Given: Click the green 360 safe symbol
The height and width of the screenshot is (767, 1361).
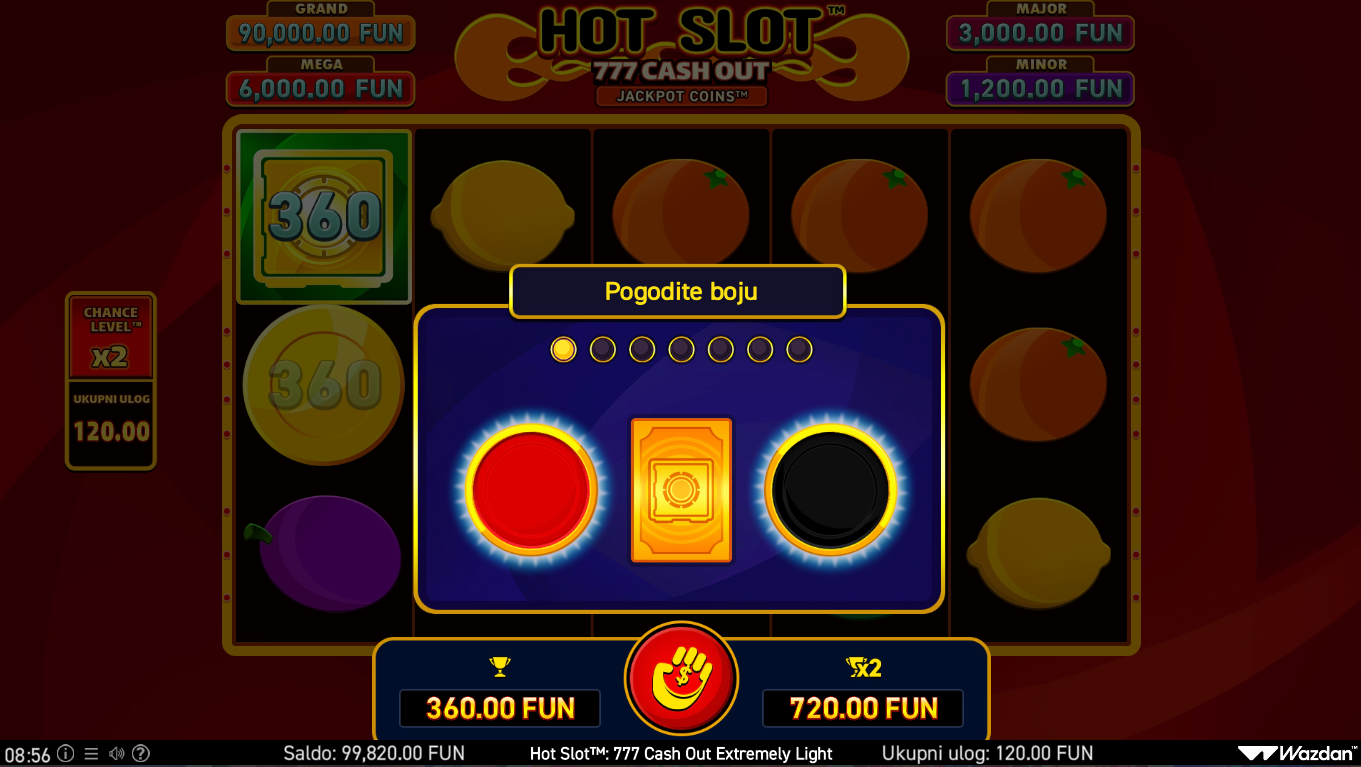Looking at the screenshot, I should 324,216.
